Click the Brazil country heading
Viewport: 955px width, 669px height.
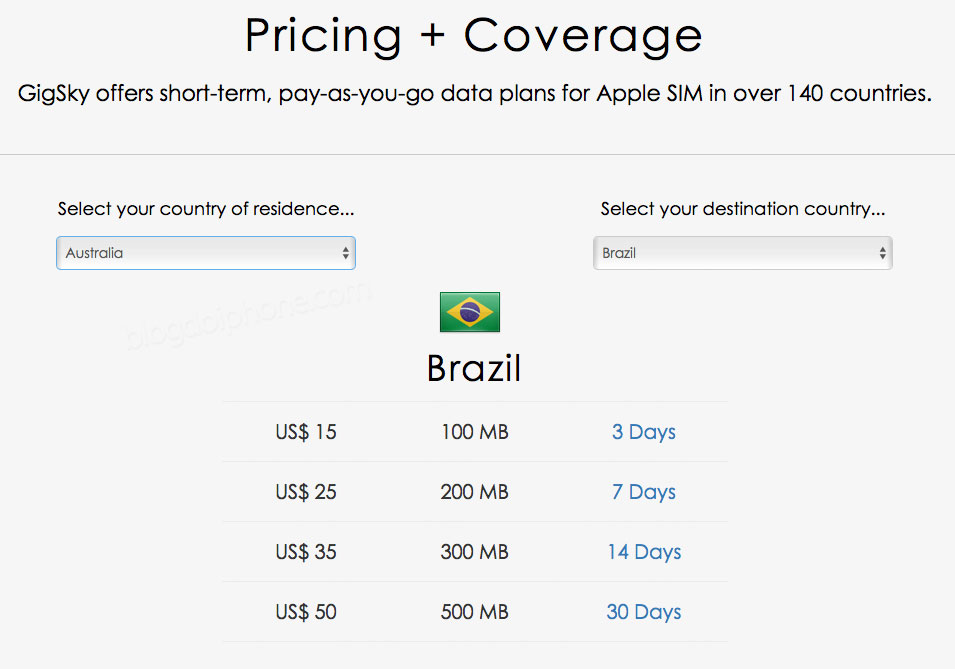474,368
